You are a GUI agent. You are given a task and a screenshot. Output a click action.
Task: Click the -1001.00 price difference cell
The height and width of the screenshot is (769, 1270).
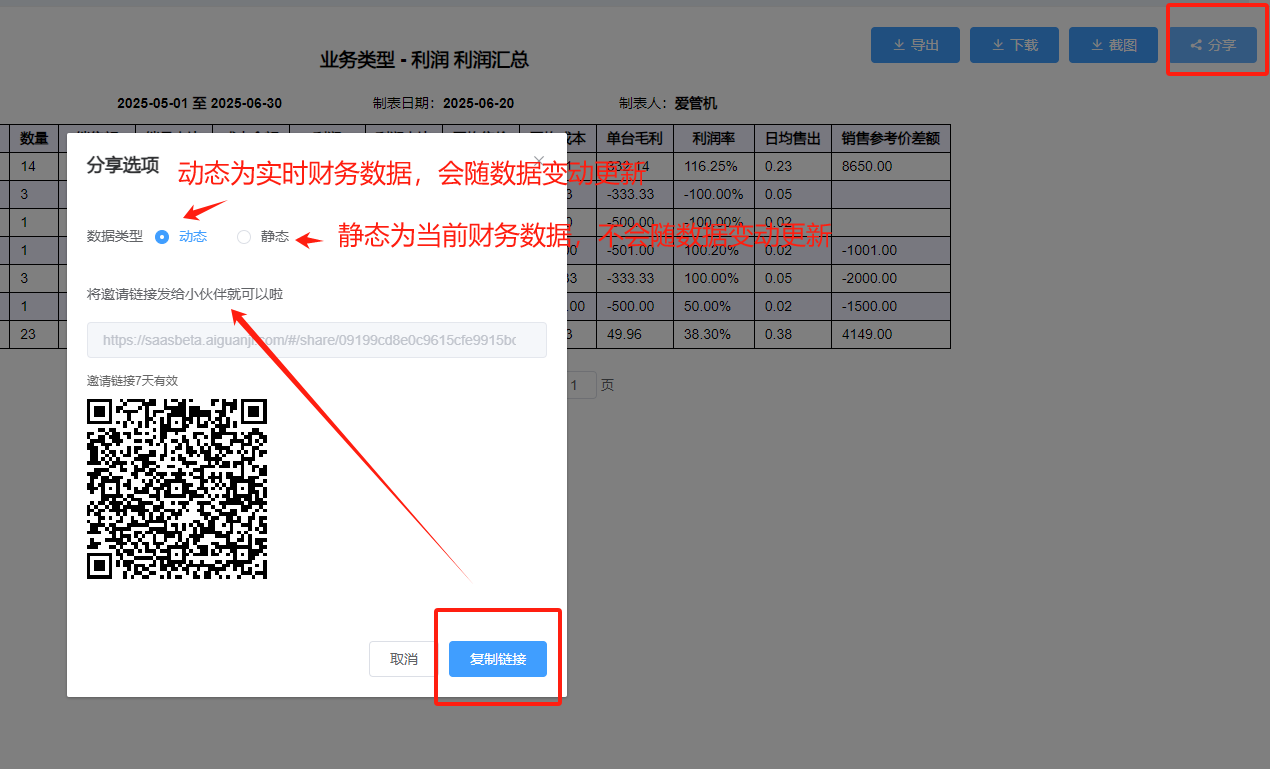(x=891, y=250)
